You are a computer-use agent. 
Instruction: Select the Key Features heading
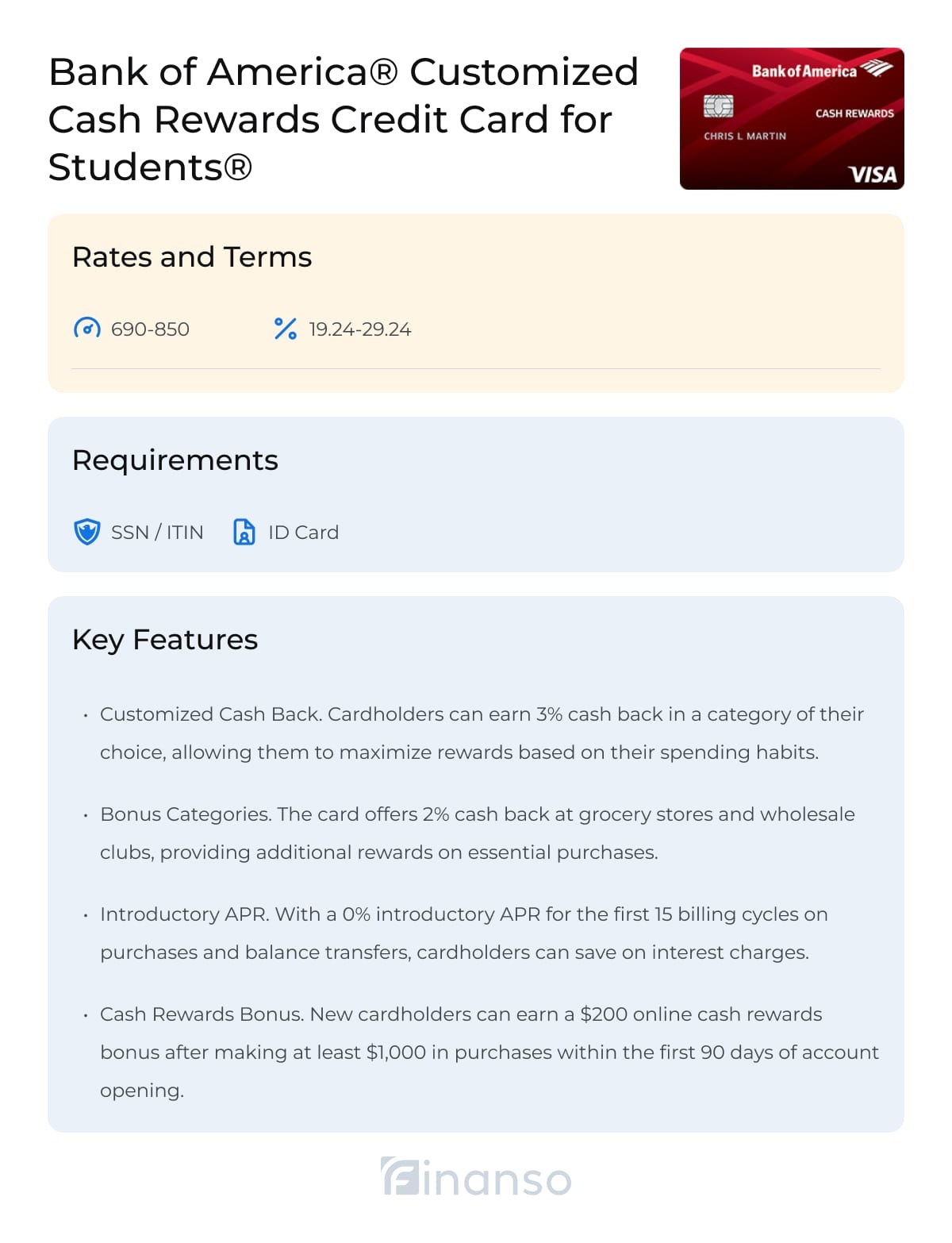[165, 640]
